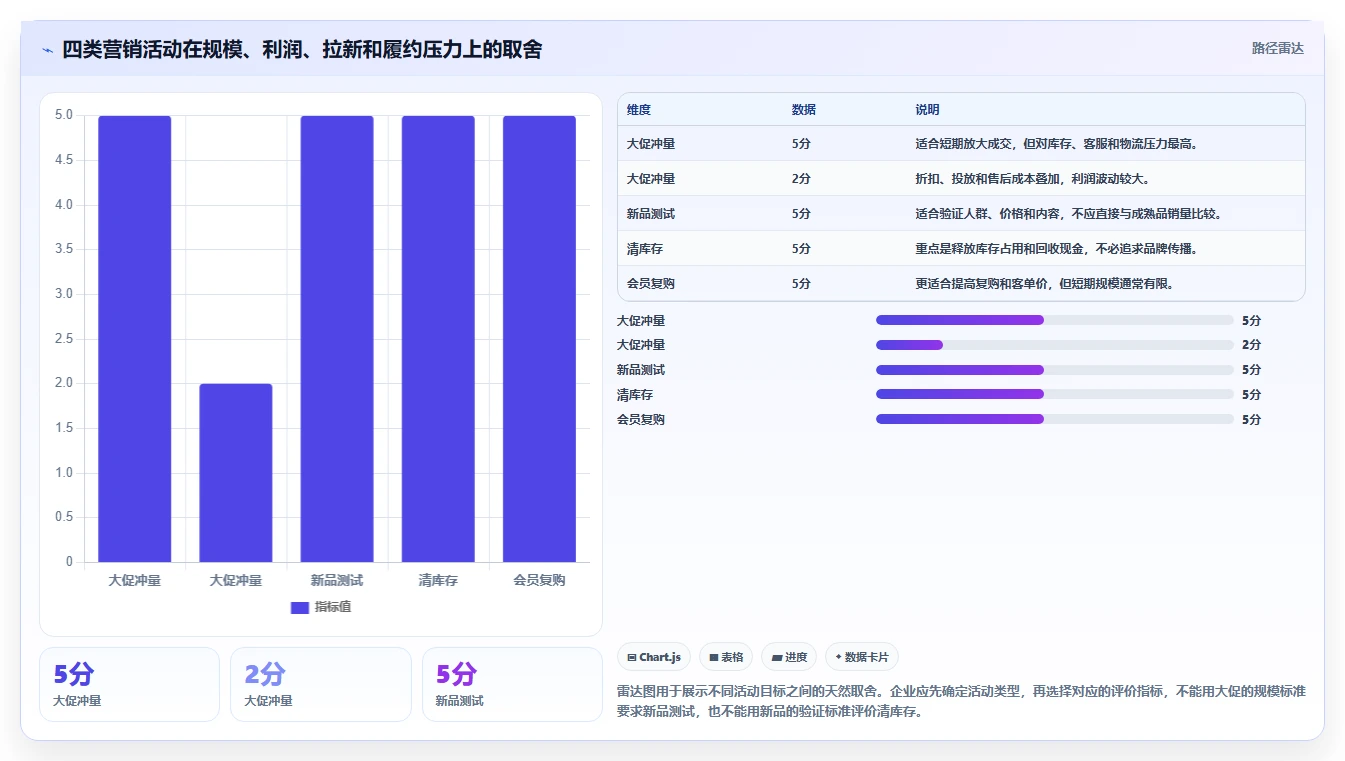The image size is (1345, 761).
Task: Click the 表格 tag
Action: [726, 657]
